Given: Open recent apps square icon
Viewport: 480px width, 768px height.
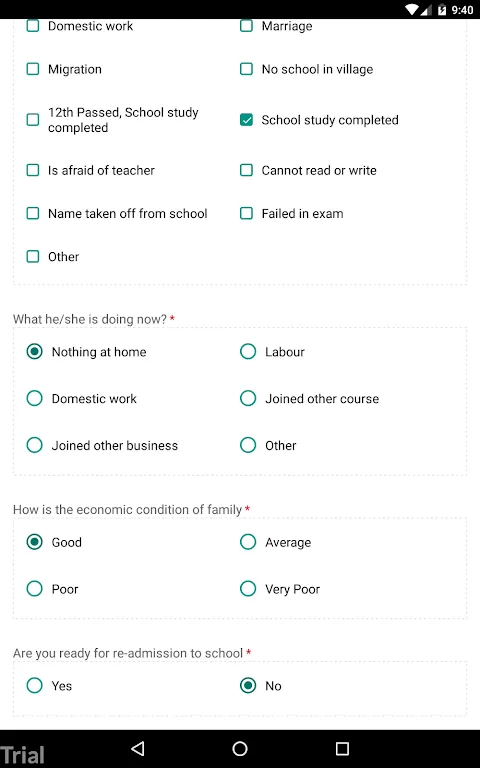Looking at the screenshot, I should [x=342, y=748].
